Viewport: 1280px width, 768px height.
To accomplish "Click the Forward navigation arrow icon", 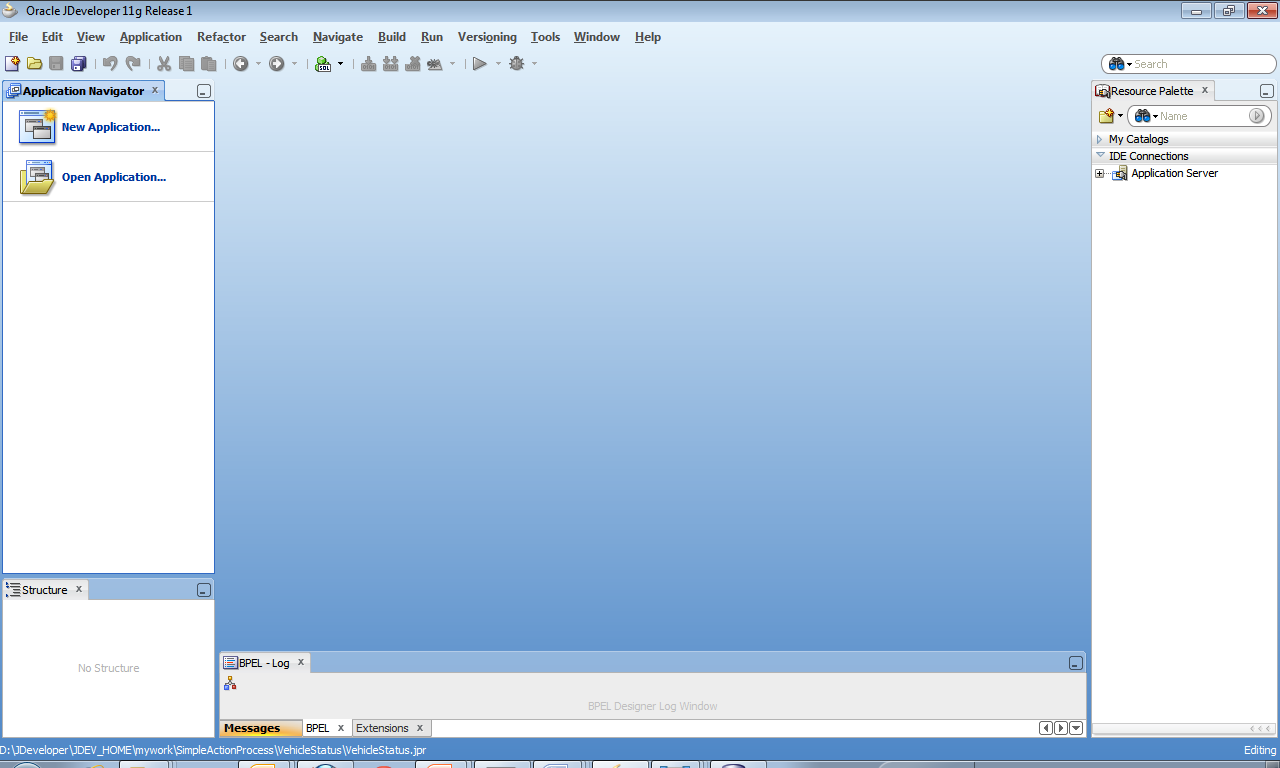I will (276, 63).
